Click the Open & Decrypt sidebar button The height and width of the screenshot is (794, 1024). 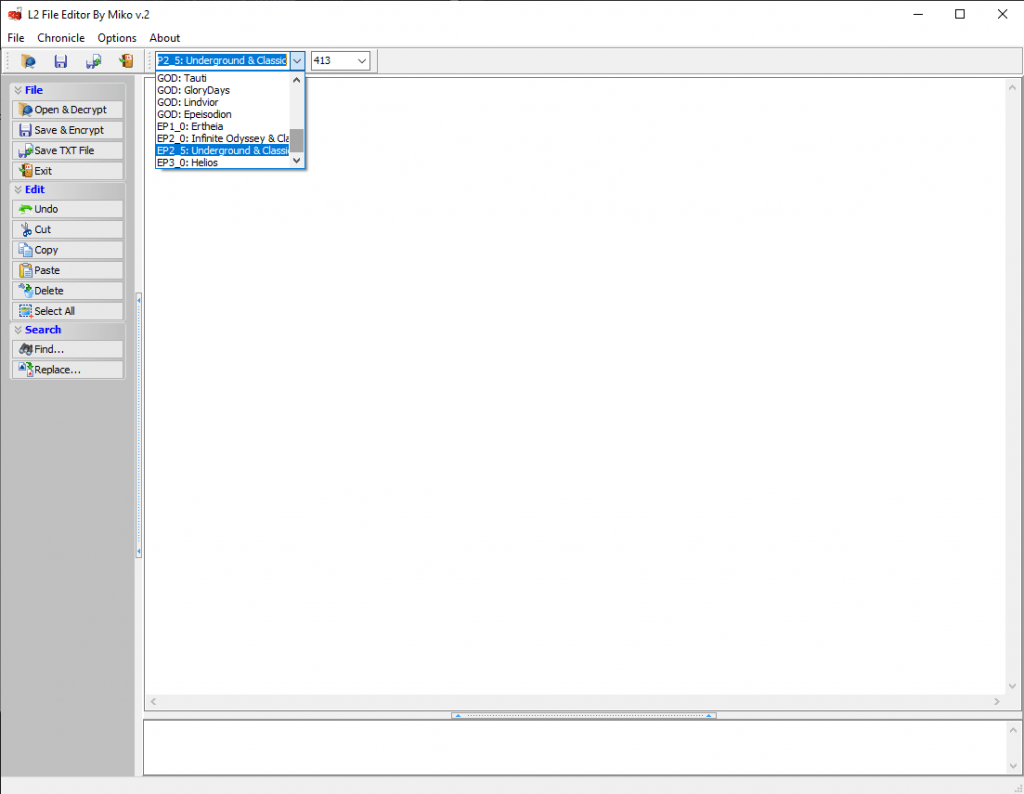point(67,109)
